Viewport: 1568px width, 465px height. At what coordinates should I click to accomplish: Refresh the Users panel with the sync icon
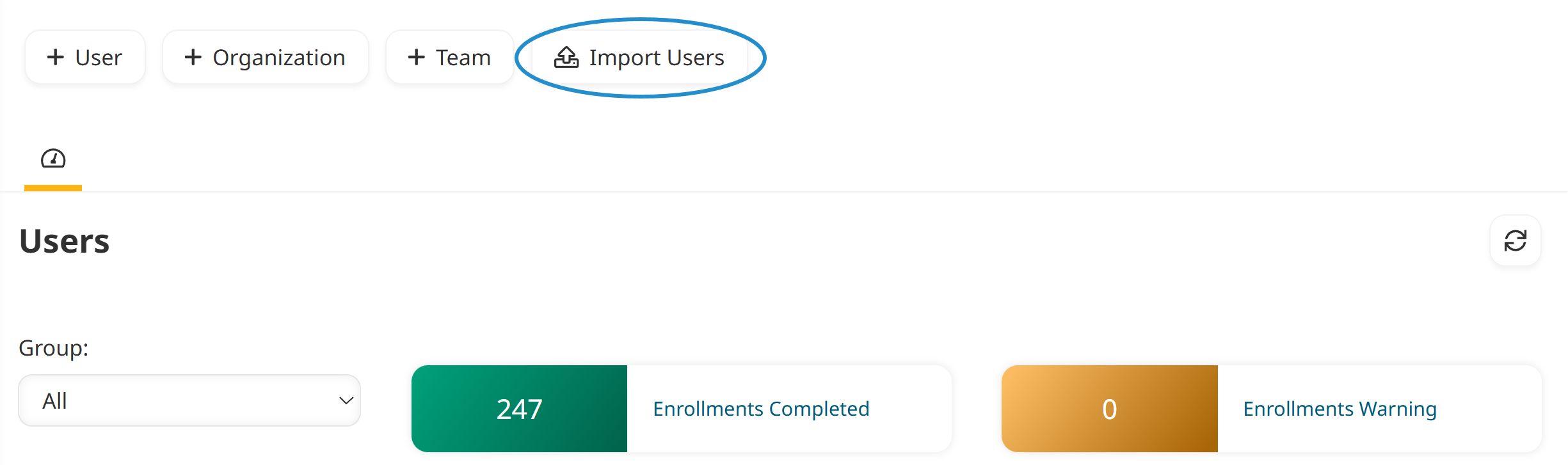point(1515,240)
